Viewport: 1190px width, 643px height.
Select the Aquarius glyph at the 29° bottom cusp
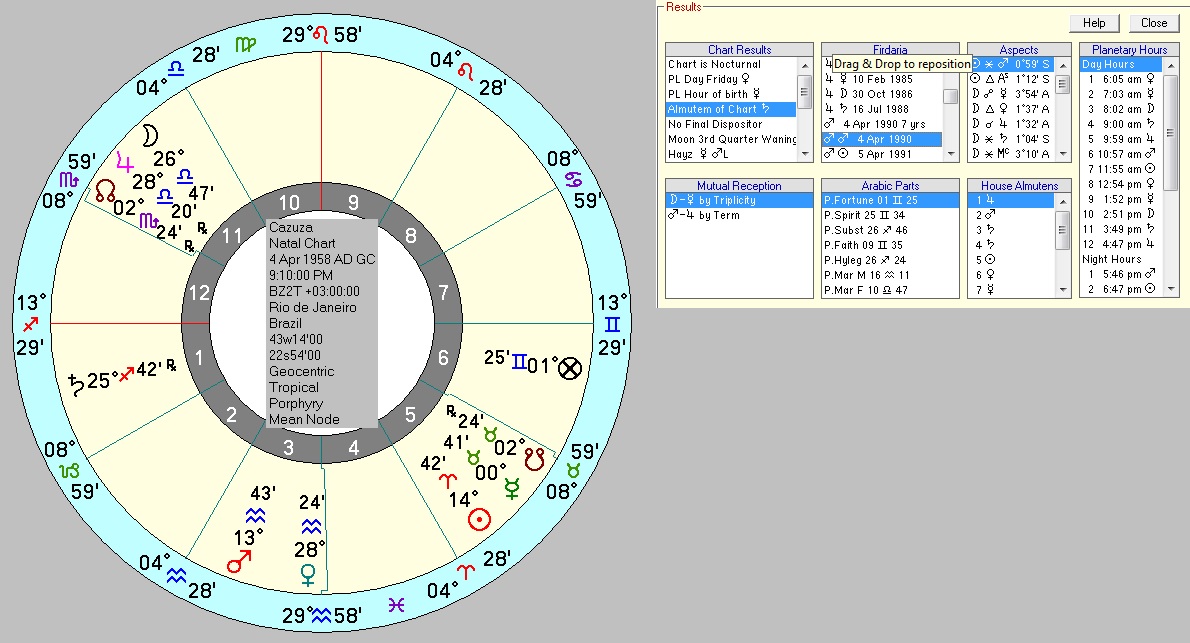click(322, 615)
